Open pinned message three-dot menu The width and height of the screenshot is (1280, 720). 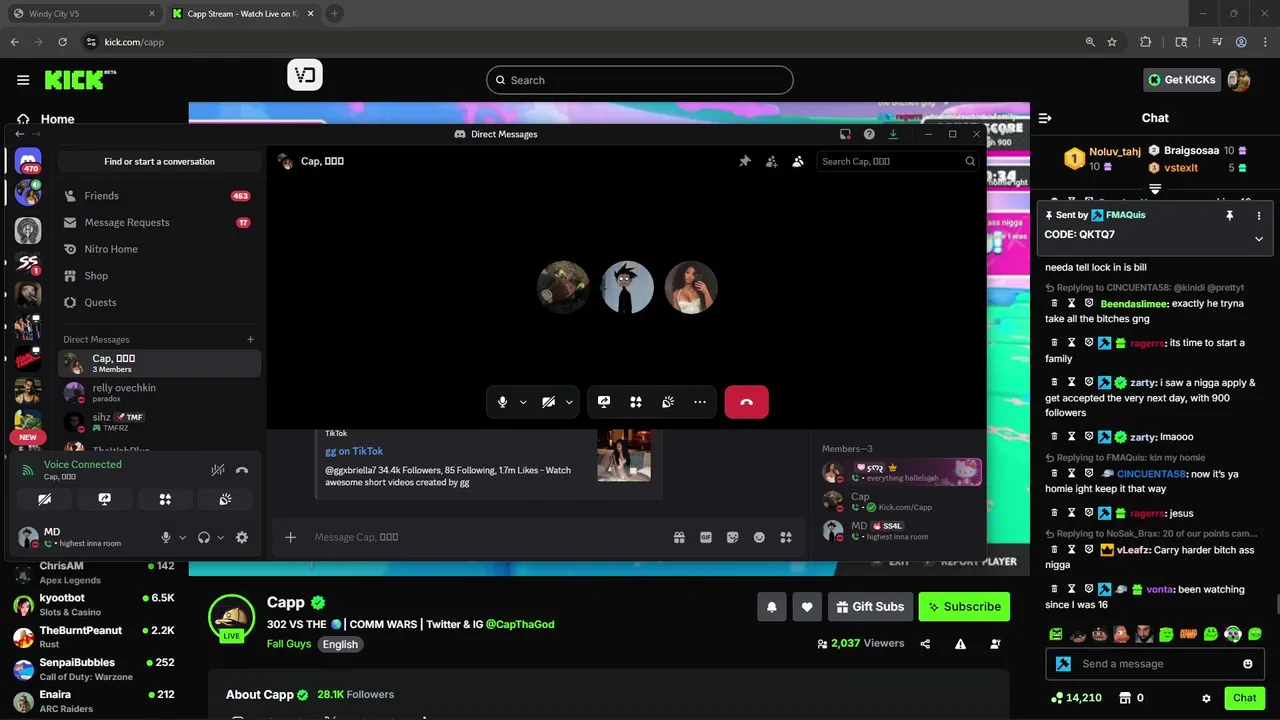point(1259,215)
